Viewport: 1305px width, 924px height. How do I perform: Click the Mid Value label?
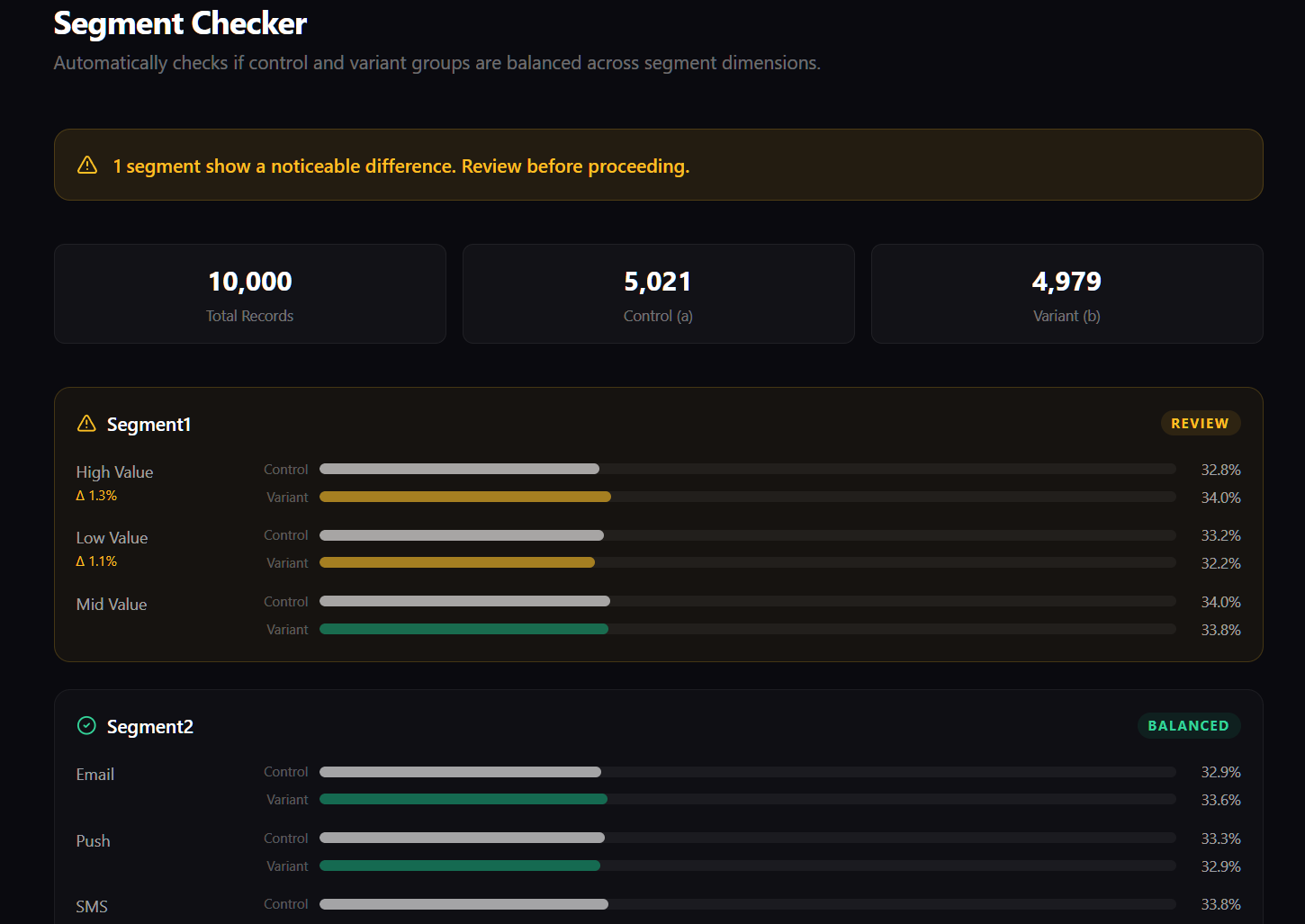pyautogui.click(x=112, y=605)
